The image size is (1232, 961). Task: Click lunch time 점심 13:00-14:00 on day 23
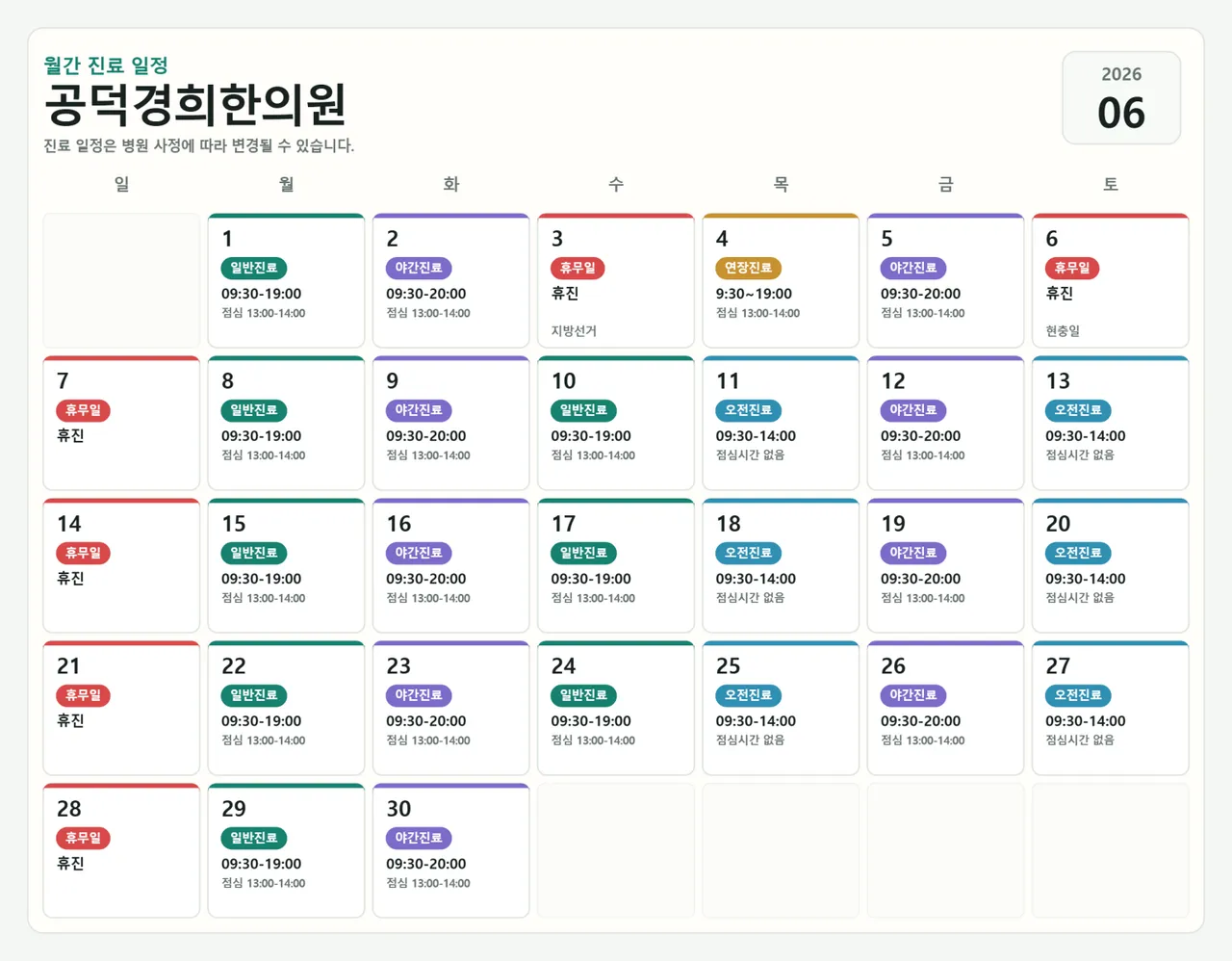pos(428,740)
